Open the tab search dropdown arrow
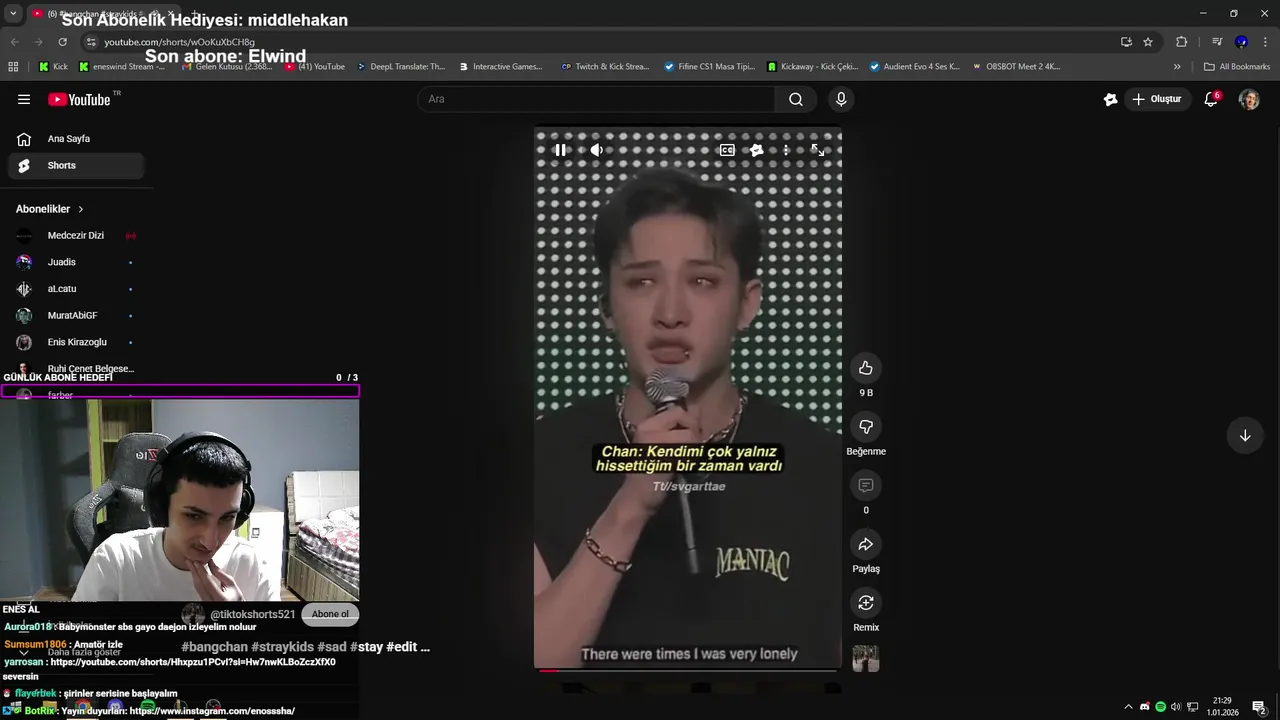Image resolution: width=1280 pixels, height=720 pixels. coord(14,13)
